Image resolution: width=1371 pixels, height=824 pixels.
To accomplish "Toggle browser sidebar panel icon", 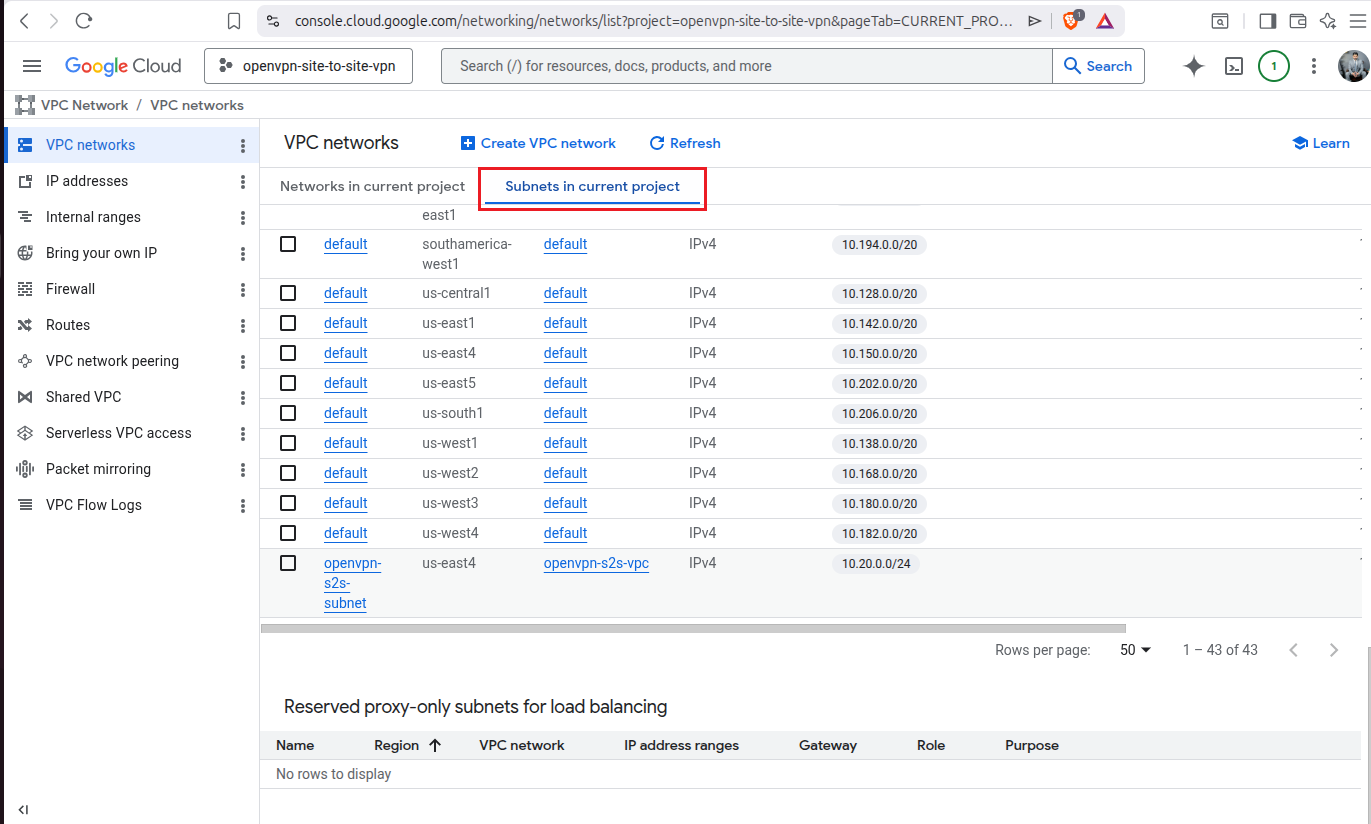I will coord(1267,20).
